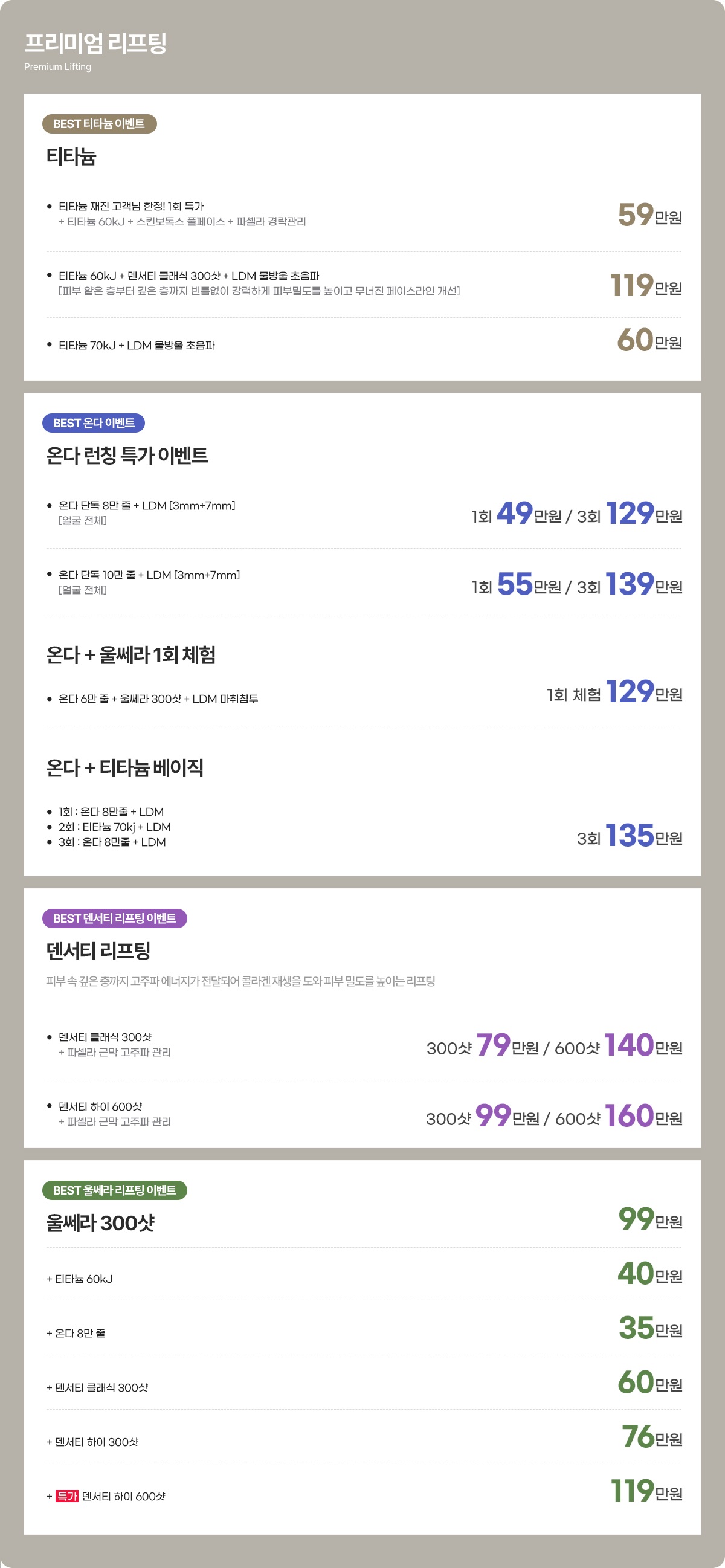Select the 덴서티 클래식 300샷 item
Viewport: 725px width, 1568px height.
pyautogui.click(x=105, y=1037)
